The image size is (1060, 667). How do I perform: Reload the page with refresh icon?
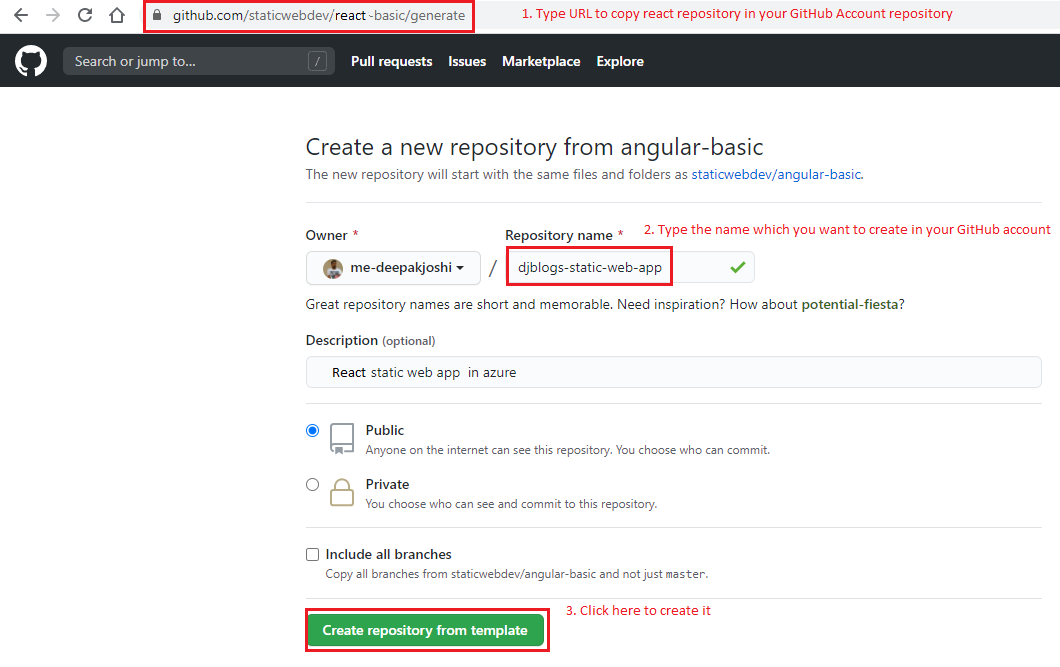pos(85,15)
